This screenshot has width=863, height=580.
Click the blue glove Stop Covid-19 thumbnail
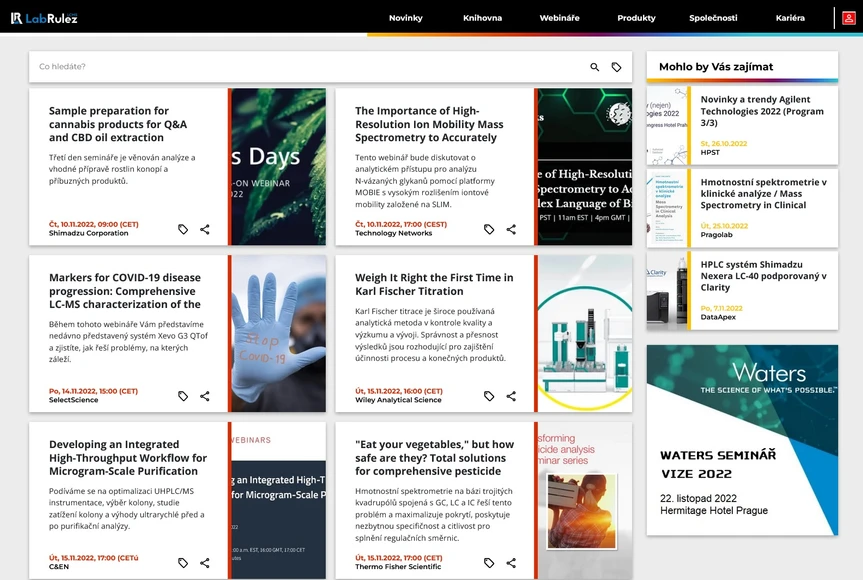coord(278,333)
